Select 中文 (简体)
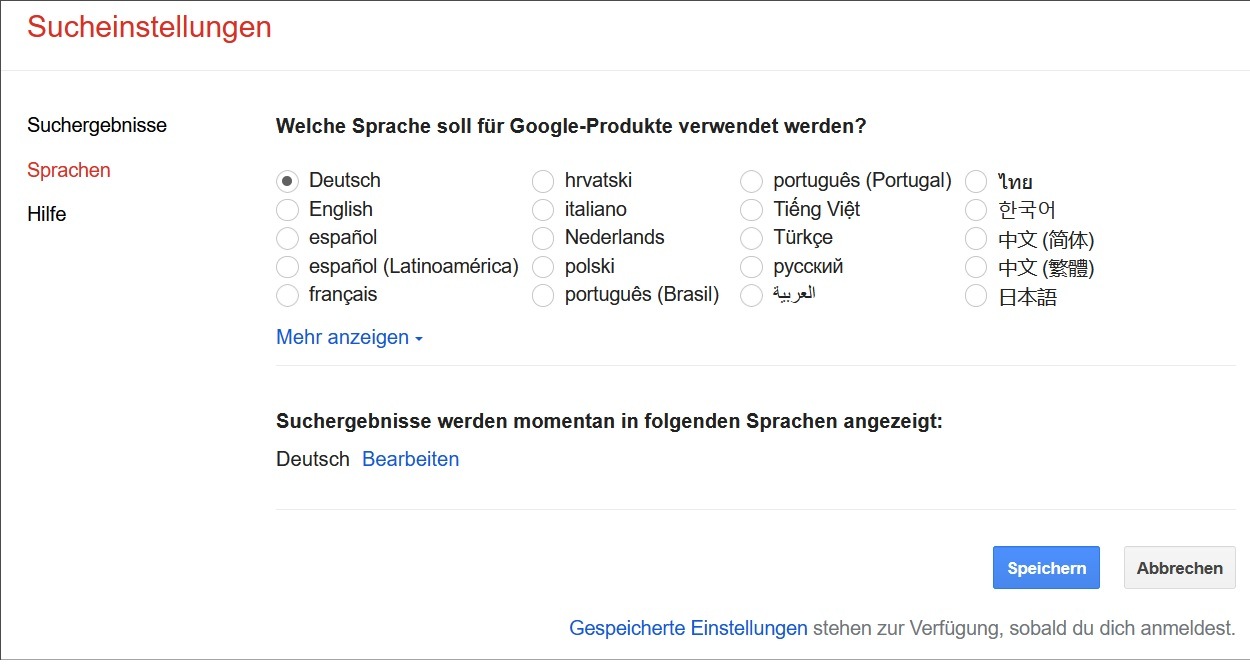Screen dimensions: 1250x666 pos(976,238)
